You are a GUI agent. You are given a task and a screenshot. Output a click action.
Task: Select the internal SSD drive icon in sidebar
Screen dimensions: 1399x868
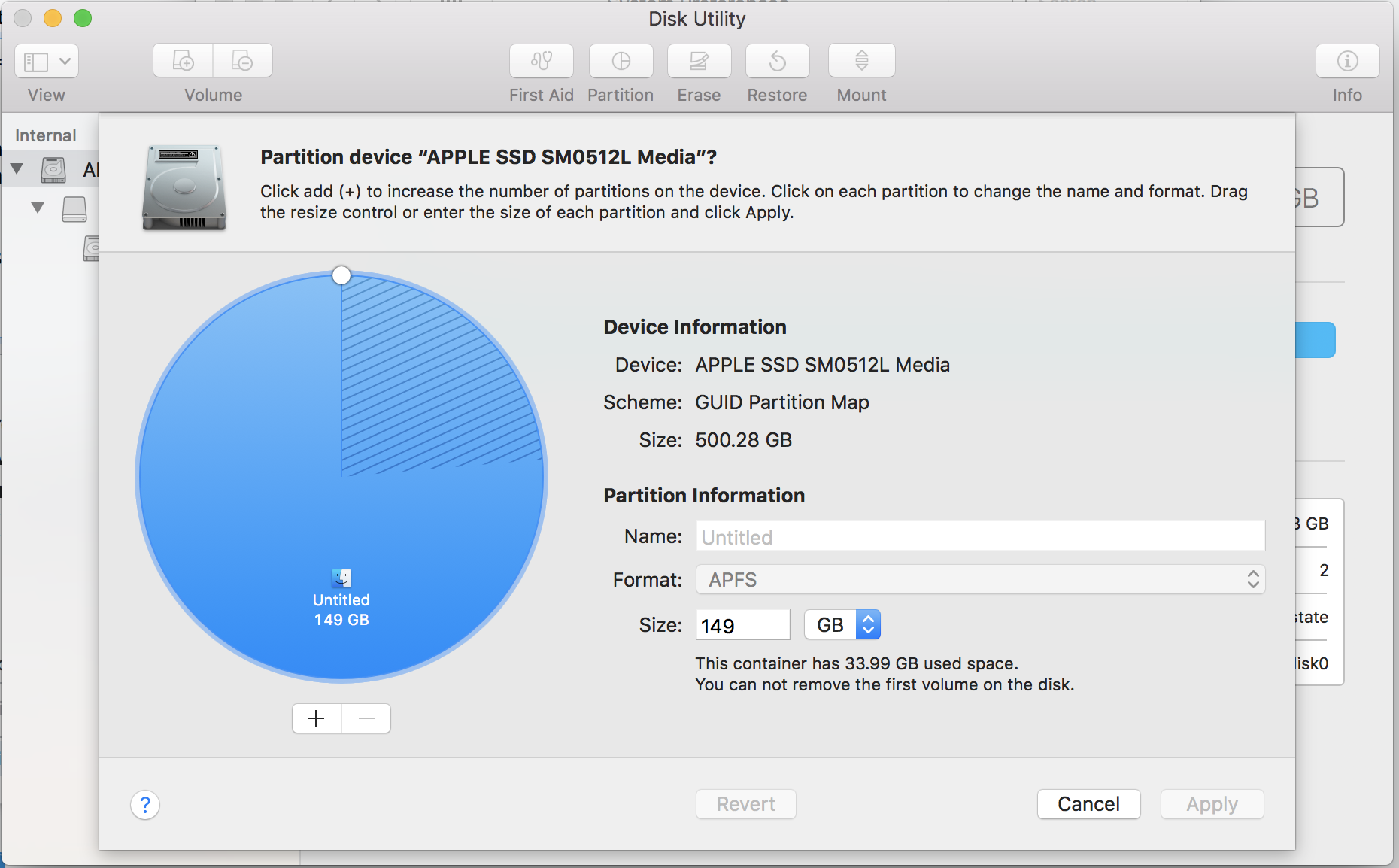(53, 170)
